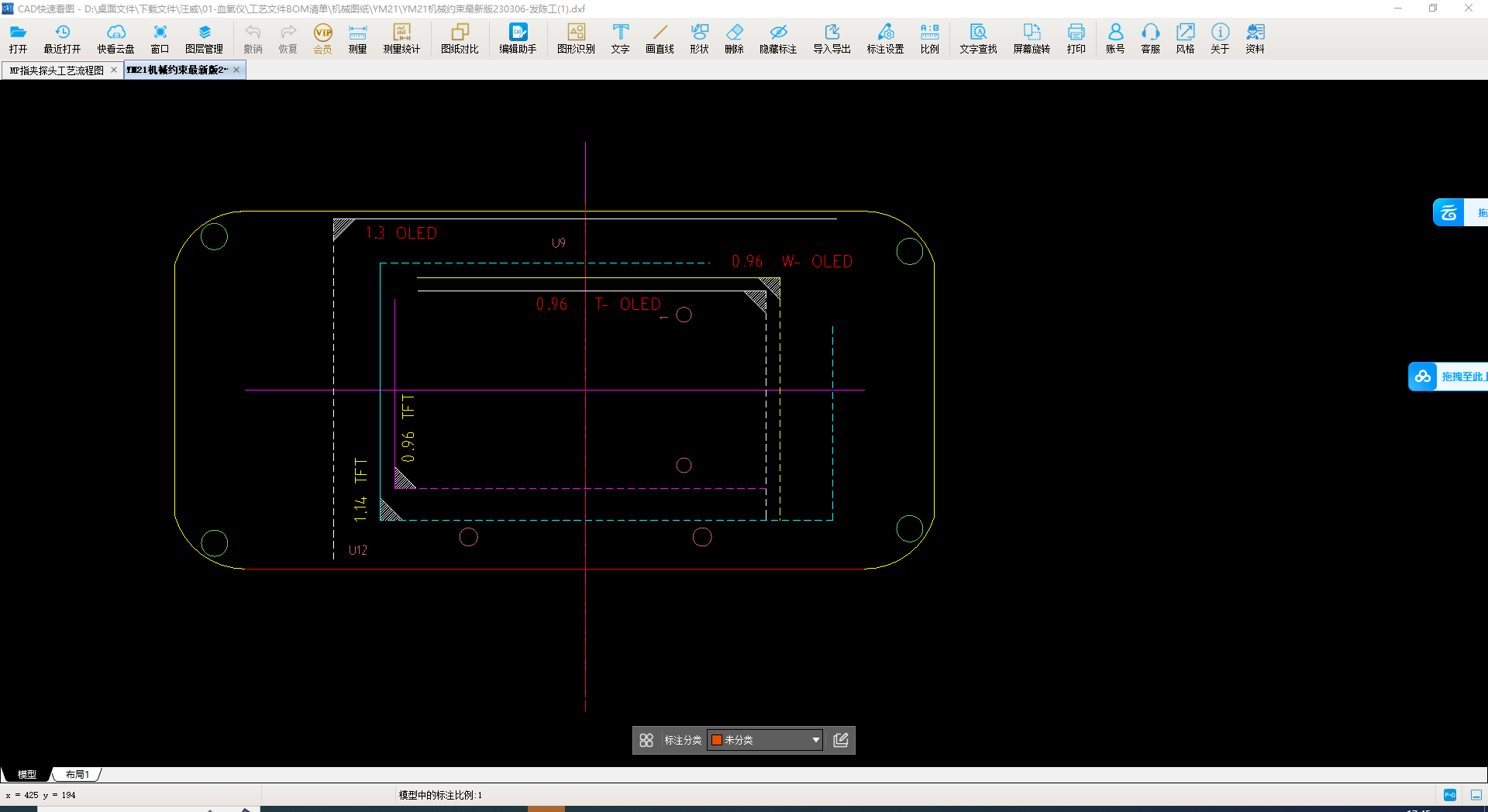Contact 客服 customer service
This screenshot has width=1488, height=812.
coord(1150,38)
